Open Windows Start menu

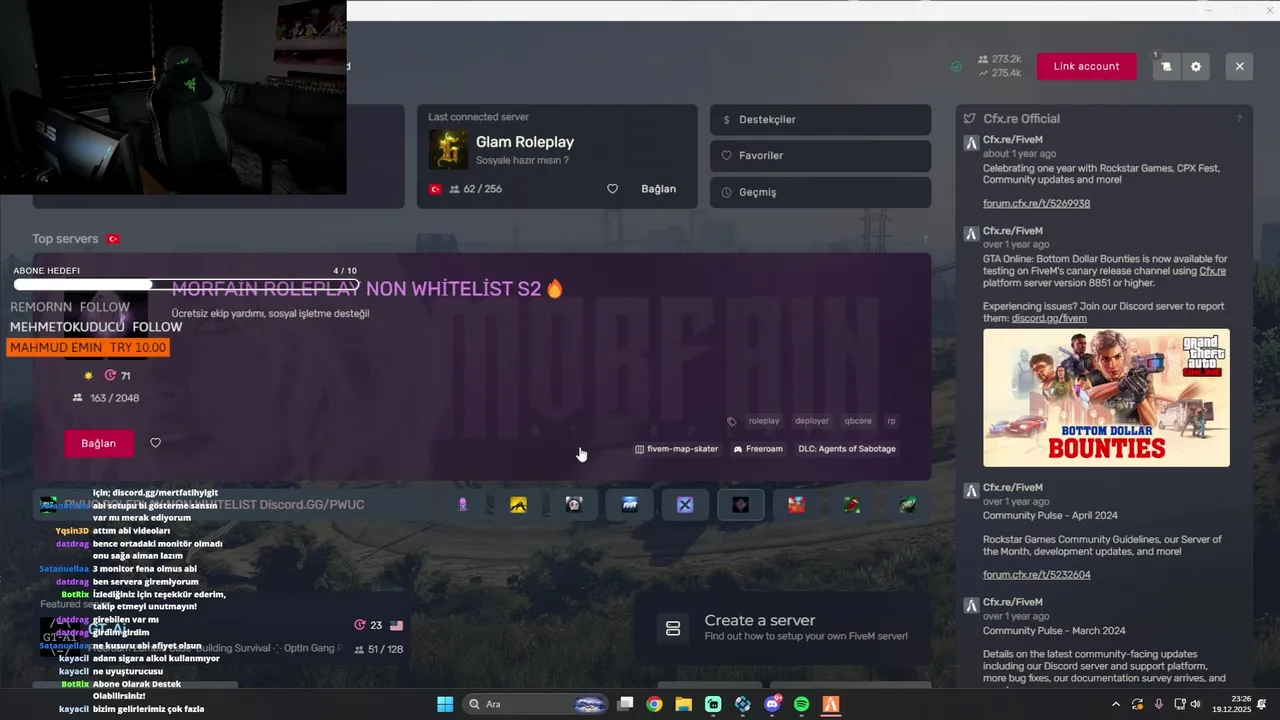click(x=445, y=704)
